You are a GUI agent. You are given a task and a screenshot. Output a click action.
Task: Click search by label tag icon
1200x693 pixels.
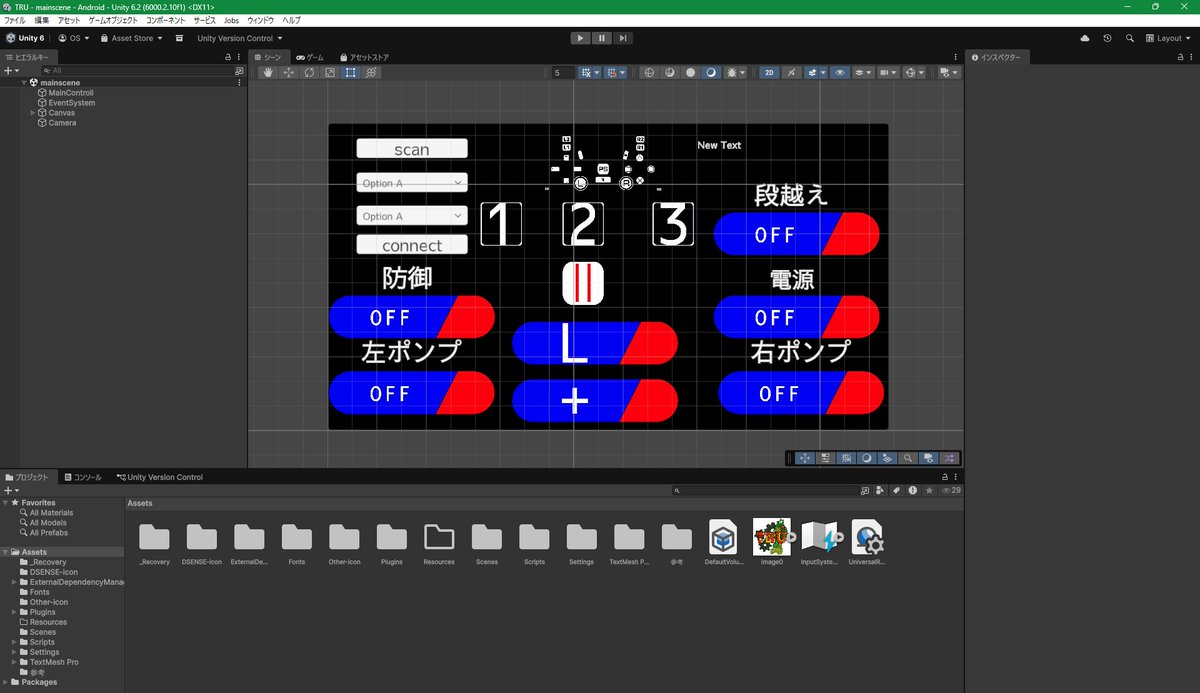click(x=897, y=491)
